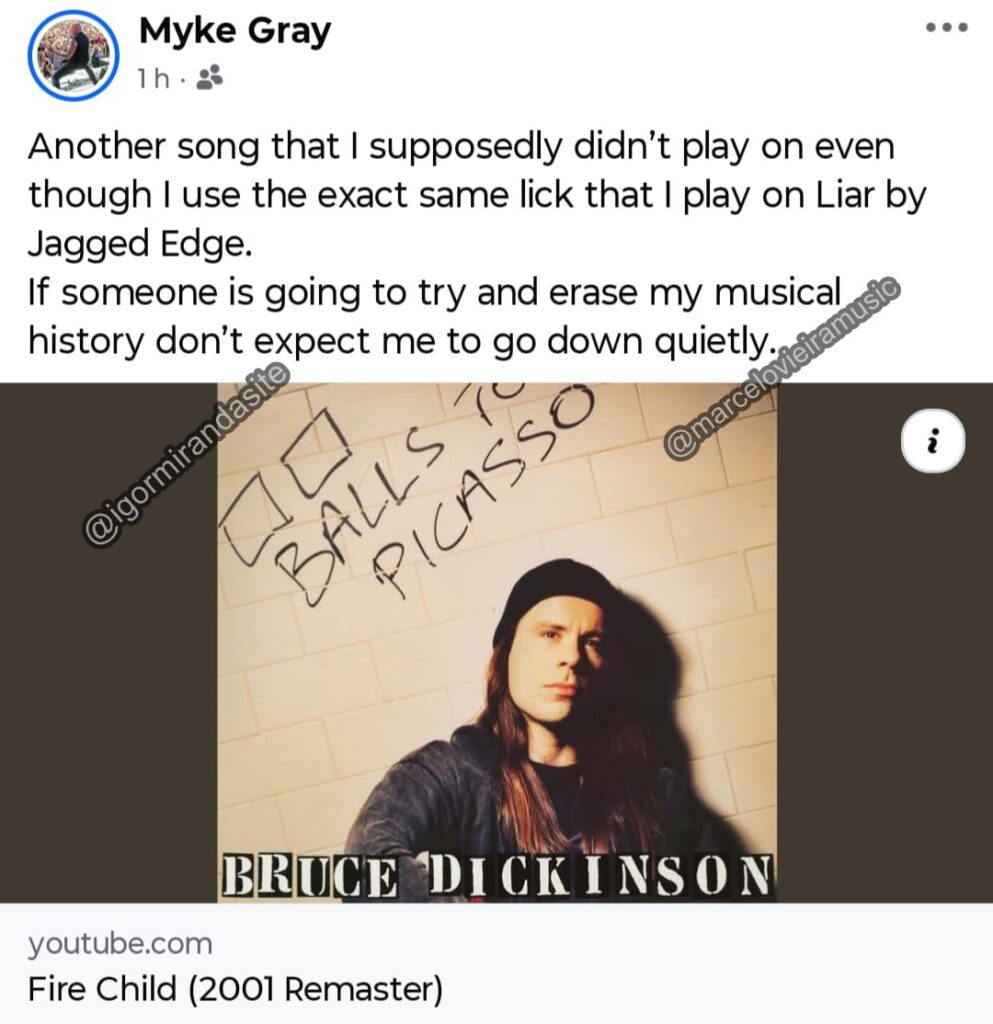
Task: Tap the info icon on link preview
Action: point(933,441)
